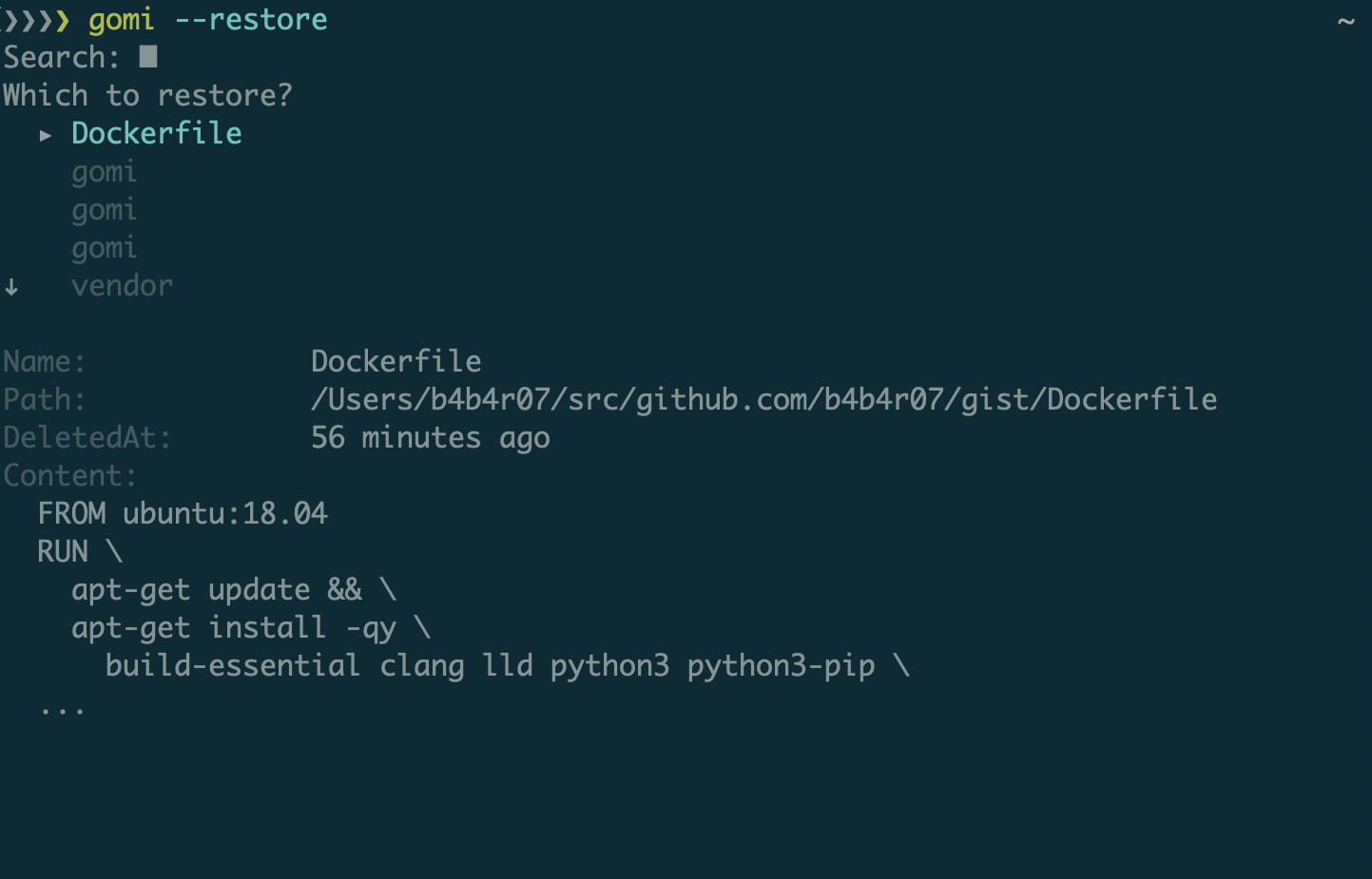Click the tilde directory indicator
The image size is (1372, 879).
click(x=1345, y=21)
